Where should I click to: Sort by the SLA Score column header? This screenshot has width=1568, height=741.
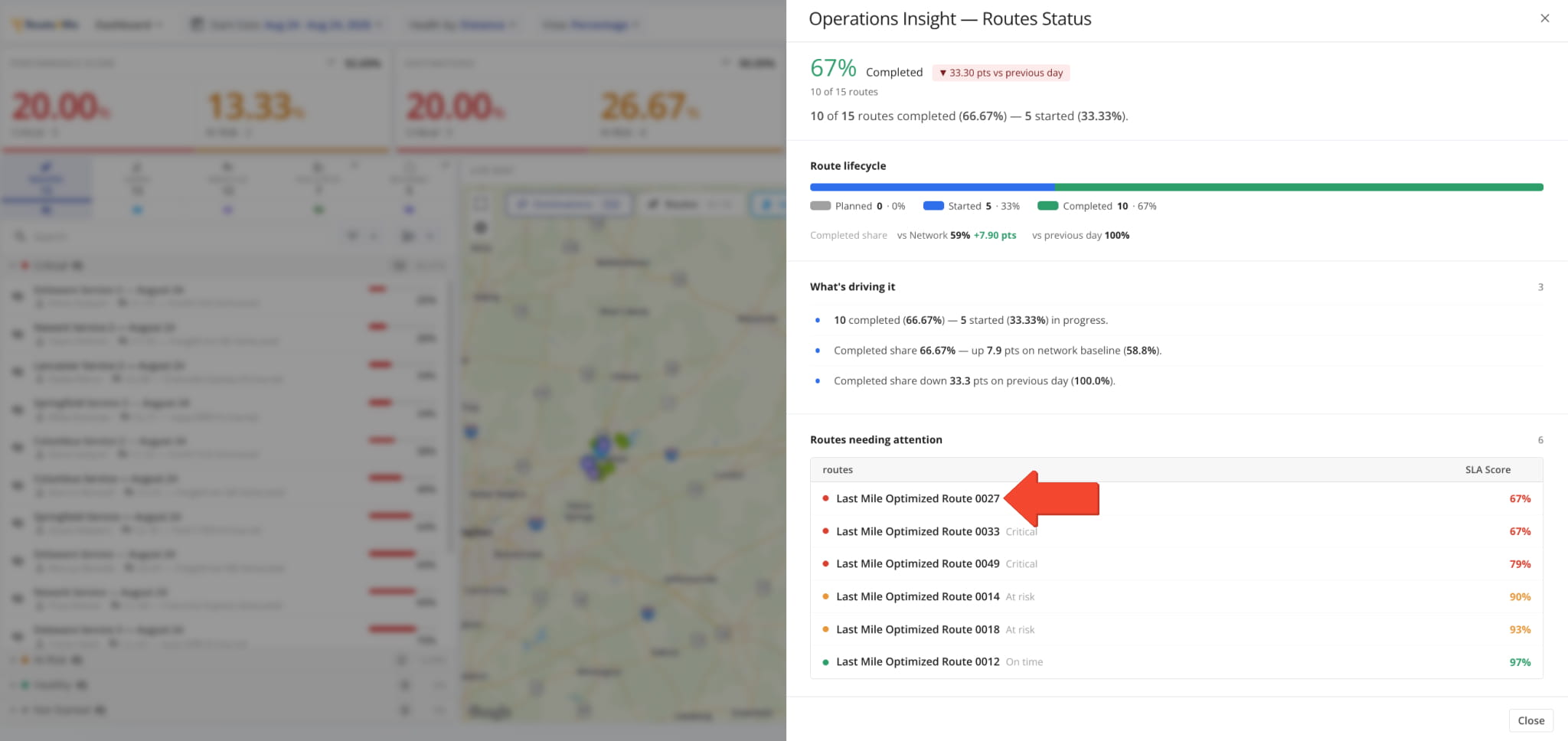coord(1488,470)
